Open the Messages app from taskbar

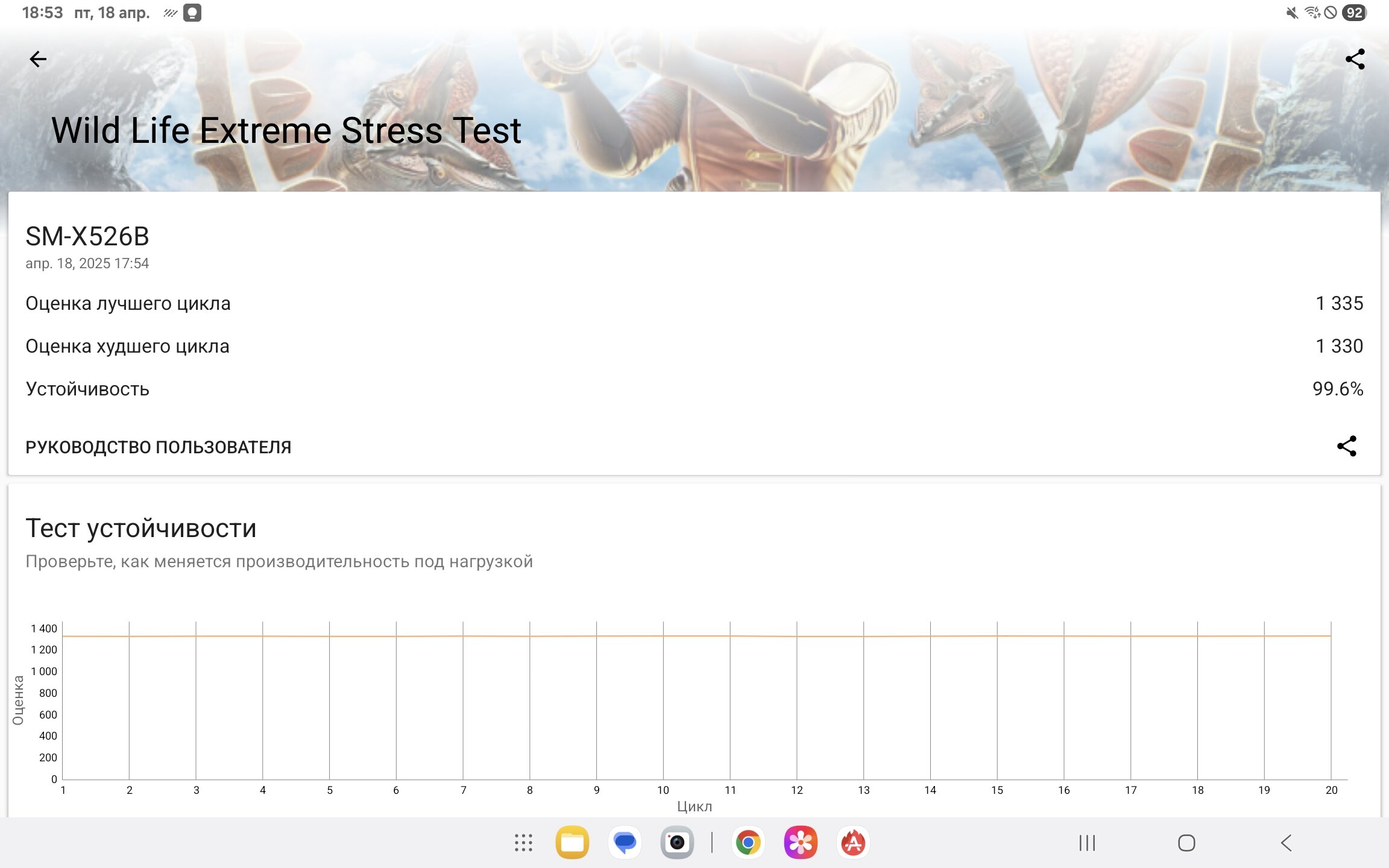(625, 843)
